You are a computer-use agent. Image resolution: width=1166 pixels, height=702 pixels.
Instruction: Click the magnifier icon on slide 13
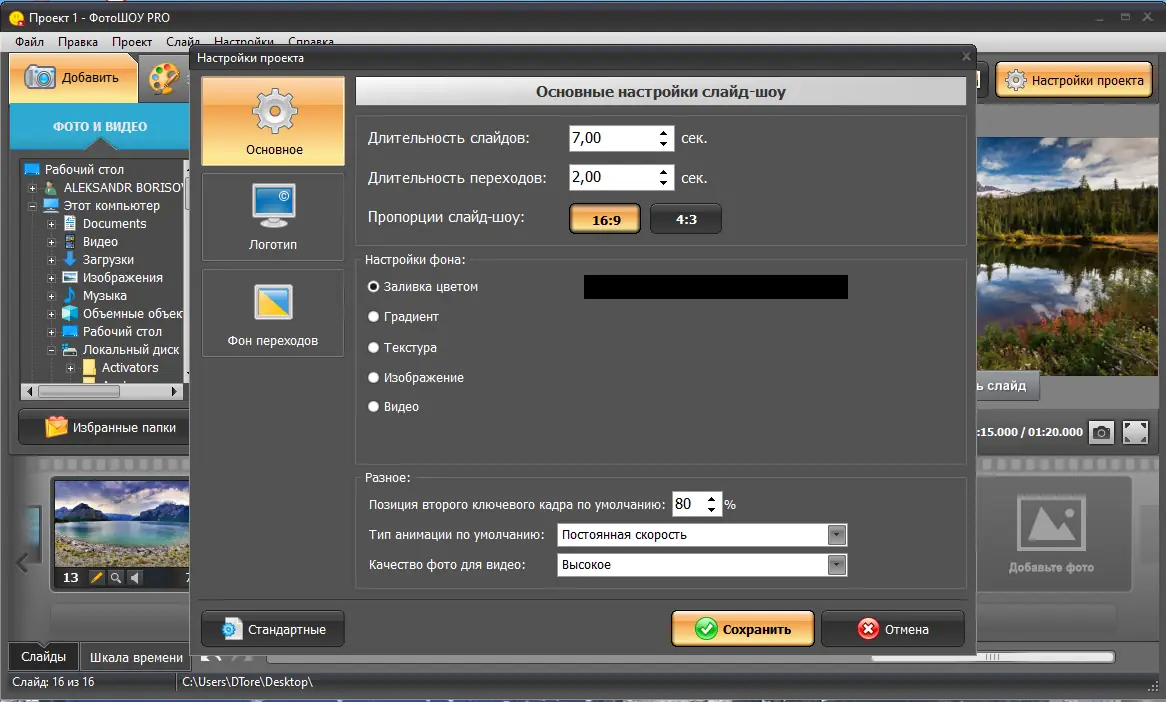tap(115, 577)
